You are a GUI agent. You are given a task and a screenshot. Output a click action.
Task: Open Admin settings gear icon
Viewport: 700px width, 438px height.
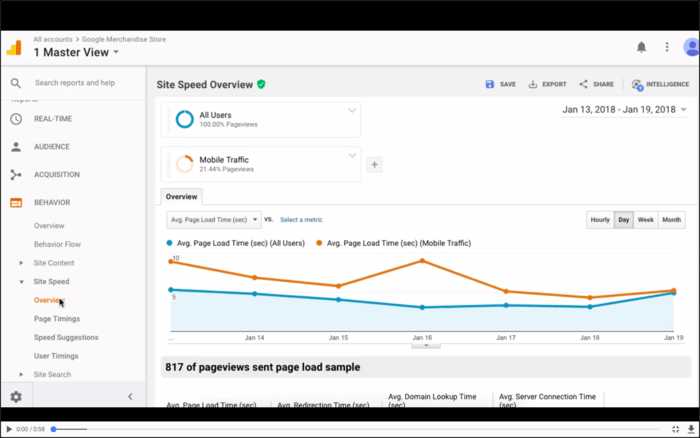16,396
